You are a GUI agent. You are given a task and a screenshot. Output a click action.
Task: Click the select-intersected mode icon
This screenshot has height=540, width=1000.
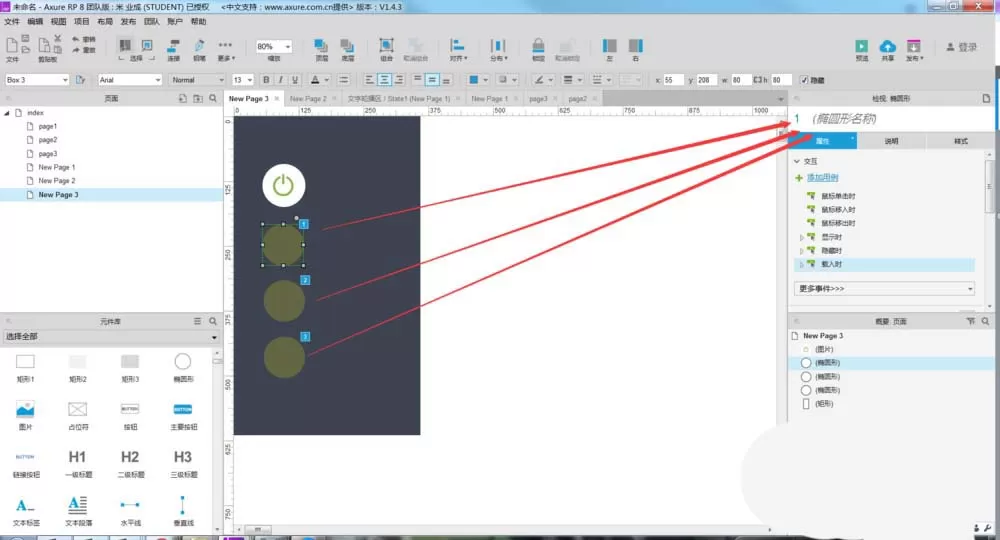[126, 46]
